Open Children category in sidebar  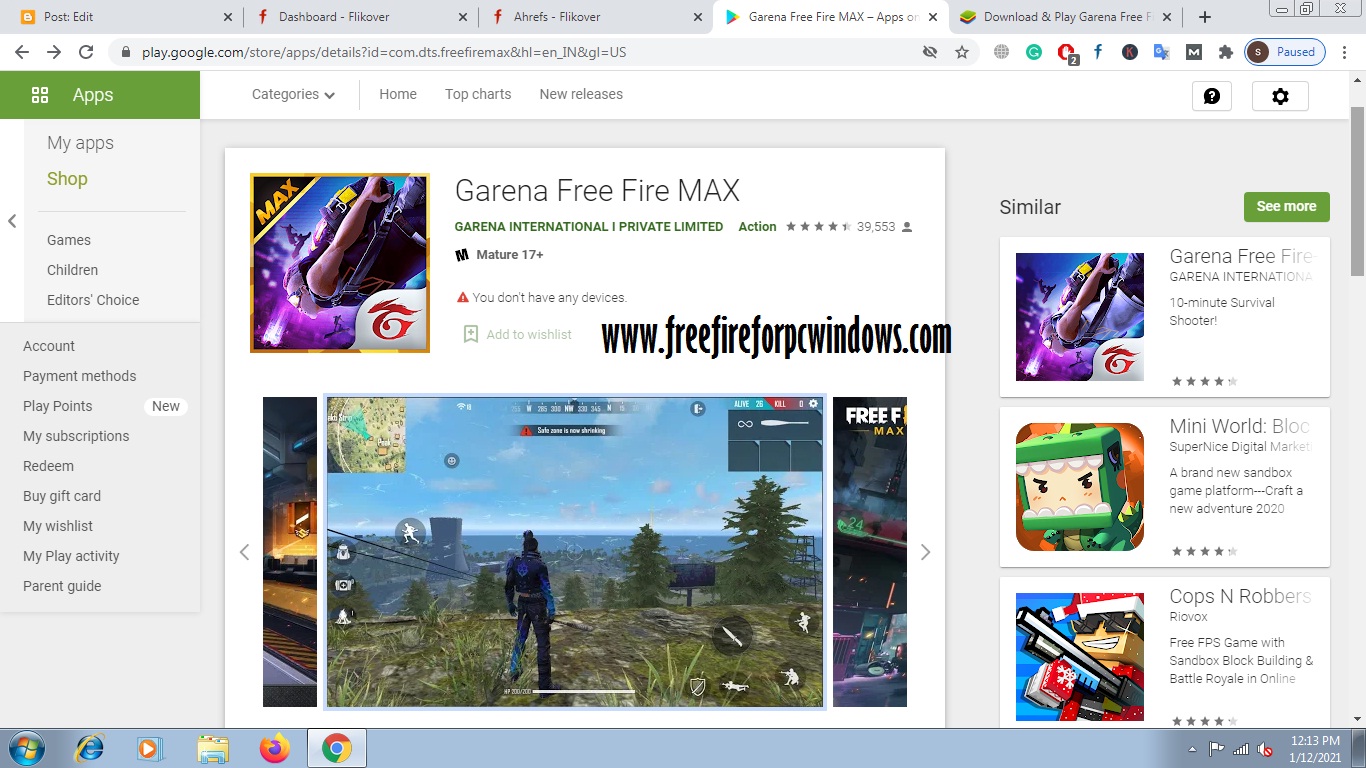[x=72, y=270]
